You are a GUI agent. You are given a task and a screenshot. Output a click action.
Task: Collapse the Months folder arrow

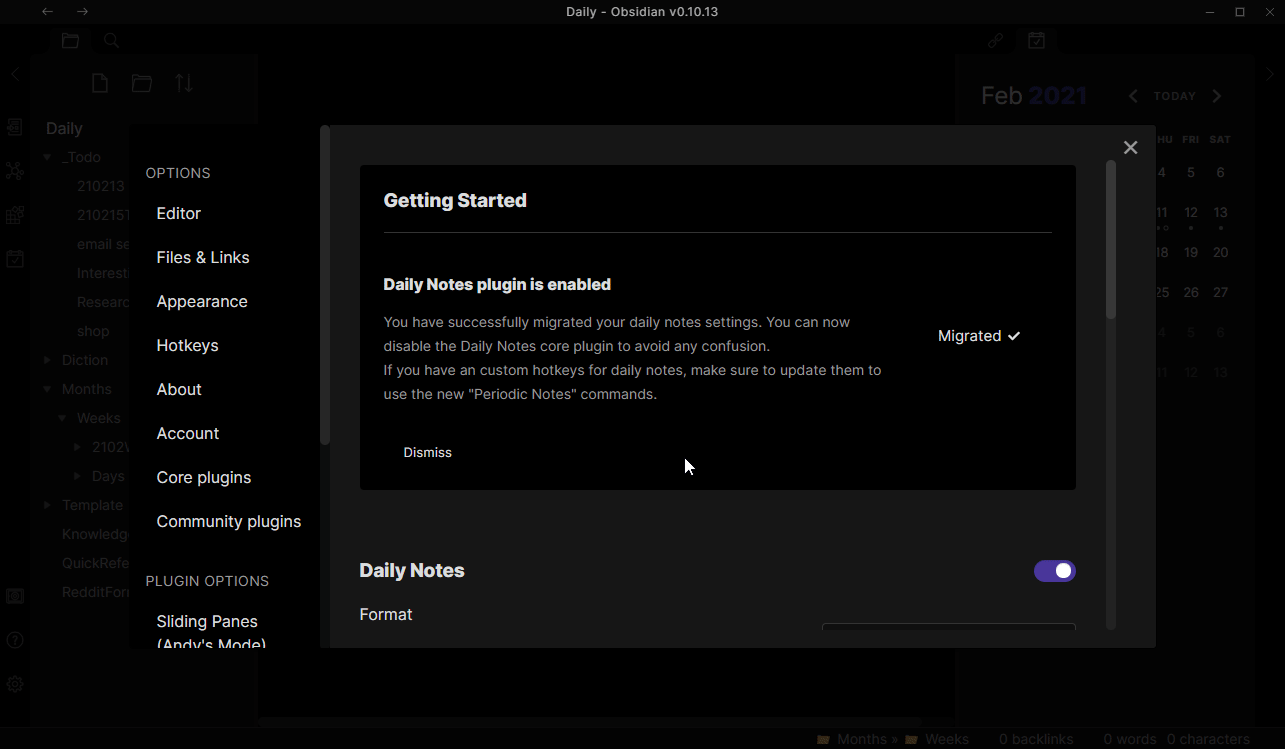[x=47, y=389]
